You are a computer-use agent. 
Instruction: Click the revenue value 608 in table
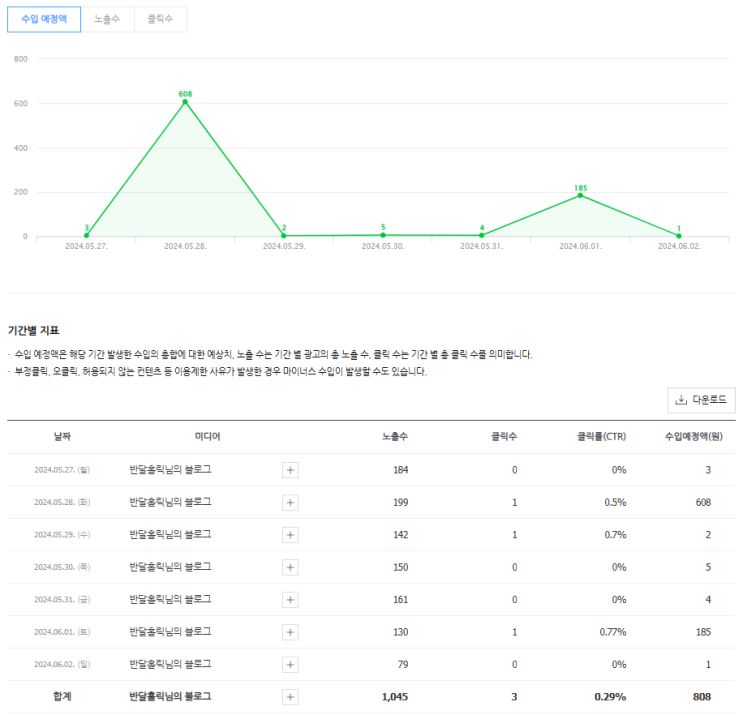click(703, 502)
